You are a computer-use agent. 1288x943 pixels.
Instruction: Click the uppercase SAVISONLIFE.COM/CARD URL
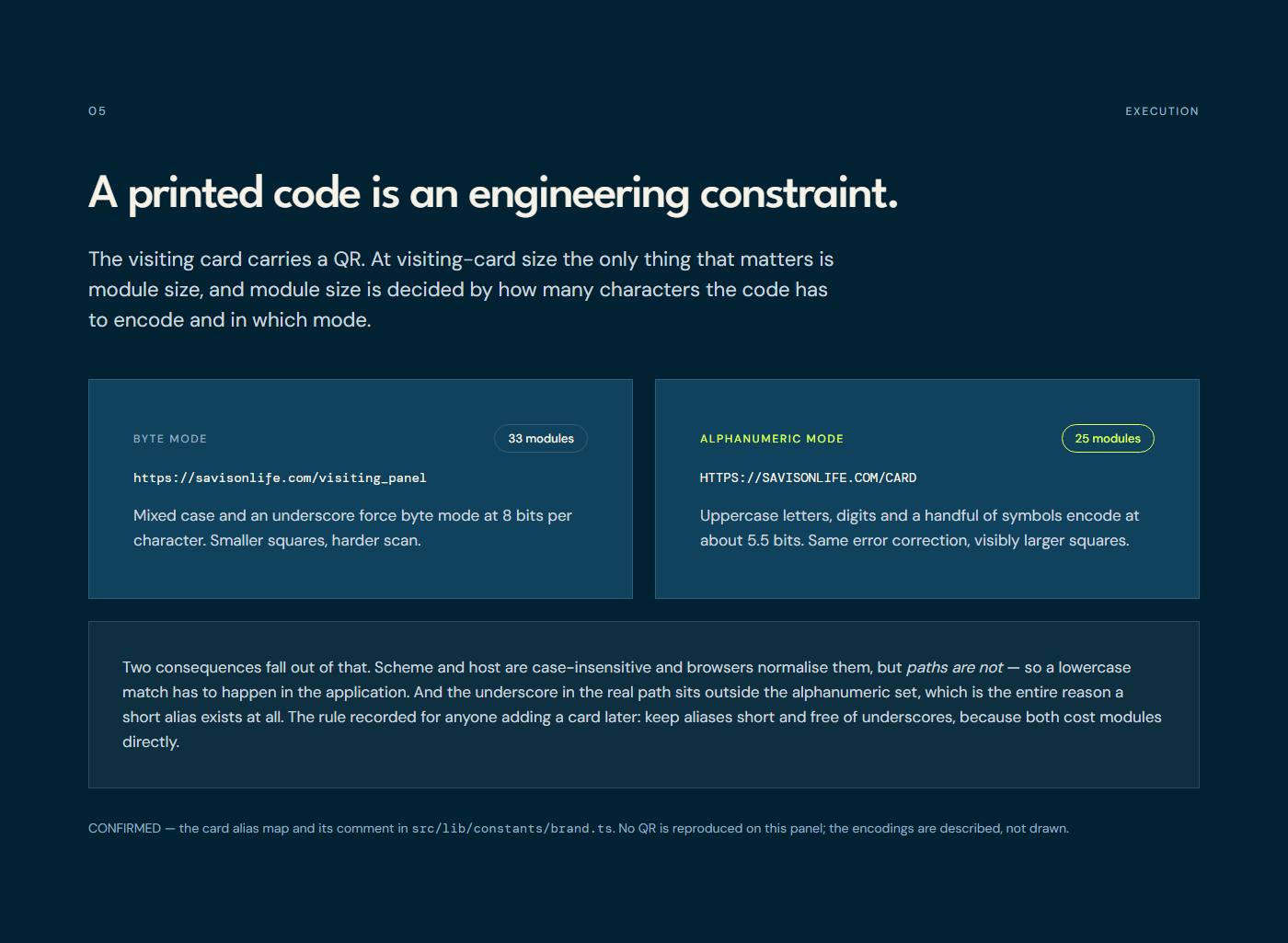(x=808, y=477)
